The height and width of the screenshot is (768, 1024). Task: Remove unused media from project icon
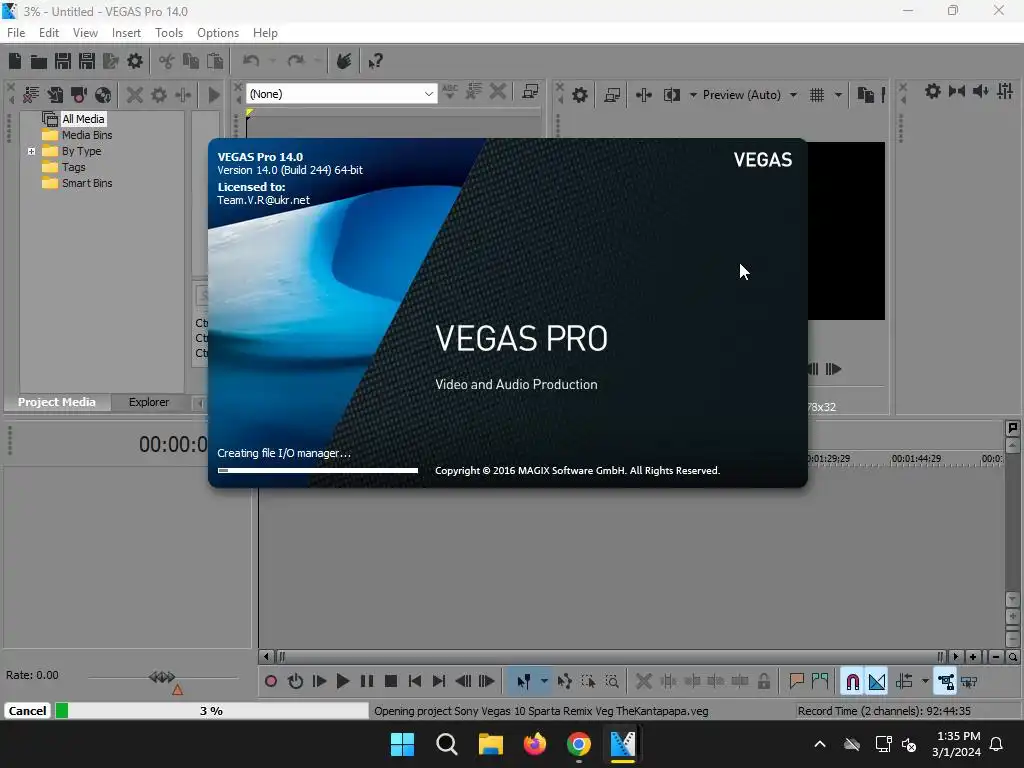coord(31,95)
